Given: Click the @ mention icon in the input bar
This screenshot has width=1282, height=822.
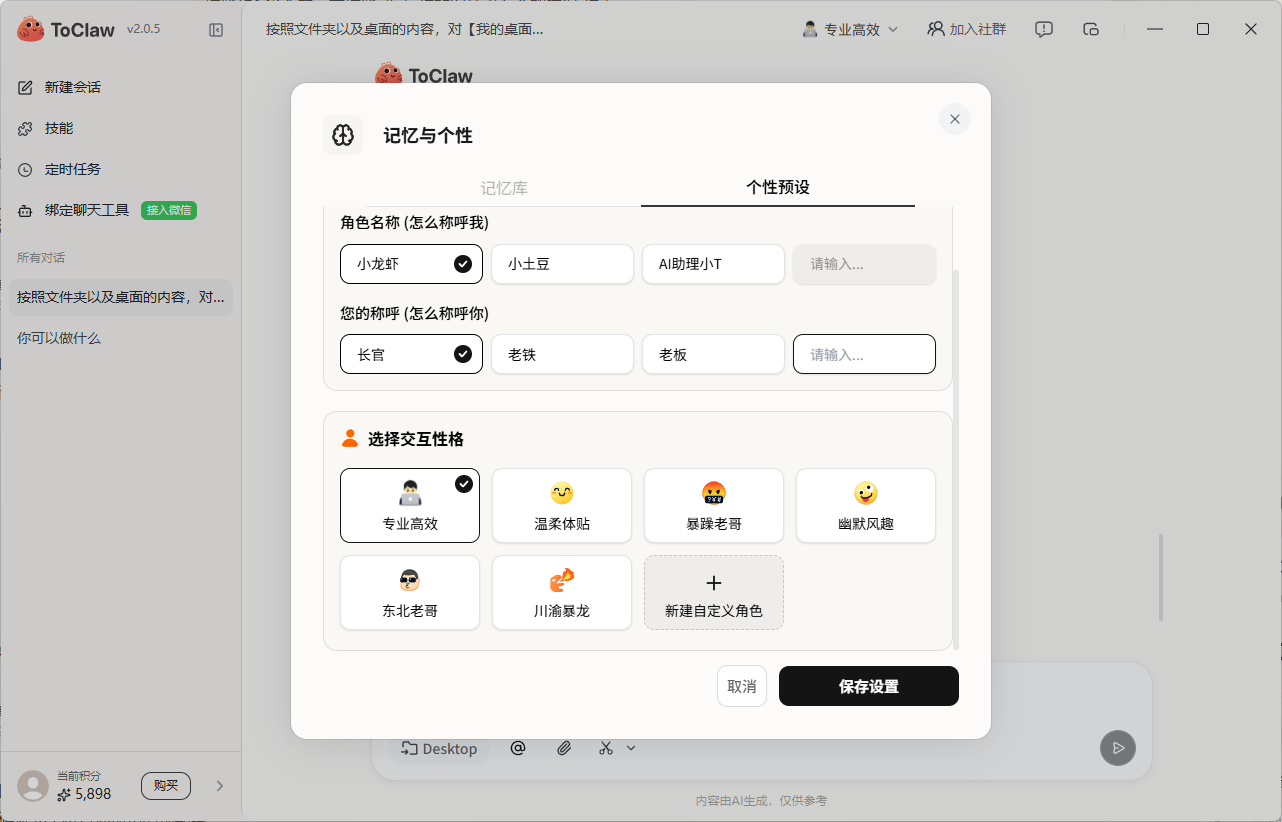Looking at the screenshot, I should tap(518, 748).
